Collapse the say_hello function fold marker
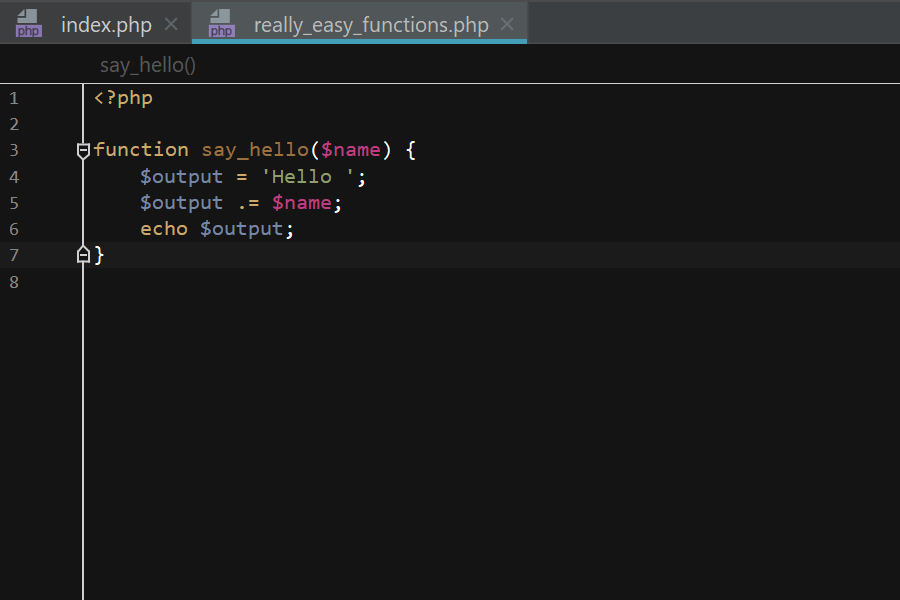Image resolution: width=900 pixels, height=600 pixels. [x=84, y=150]
